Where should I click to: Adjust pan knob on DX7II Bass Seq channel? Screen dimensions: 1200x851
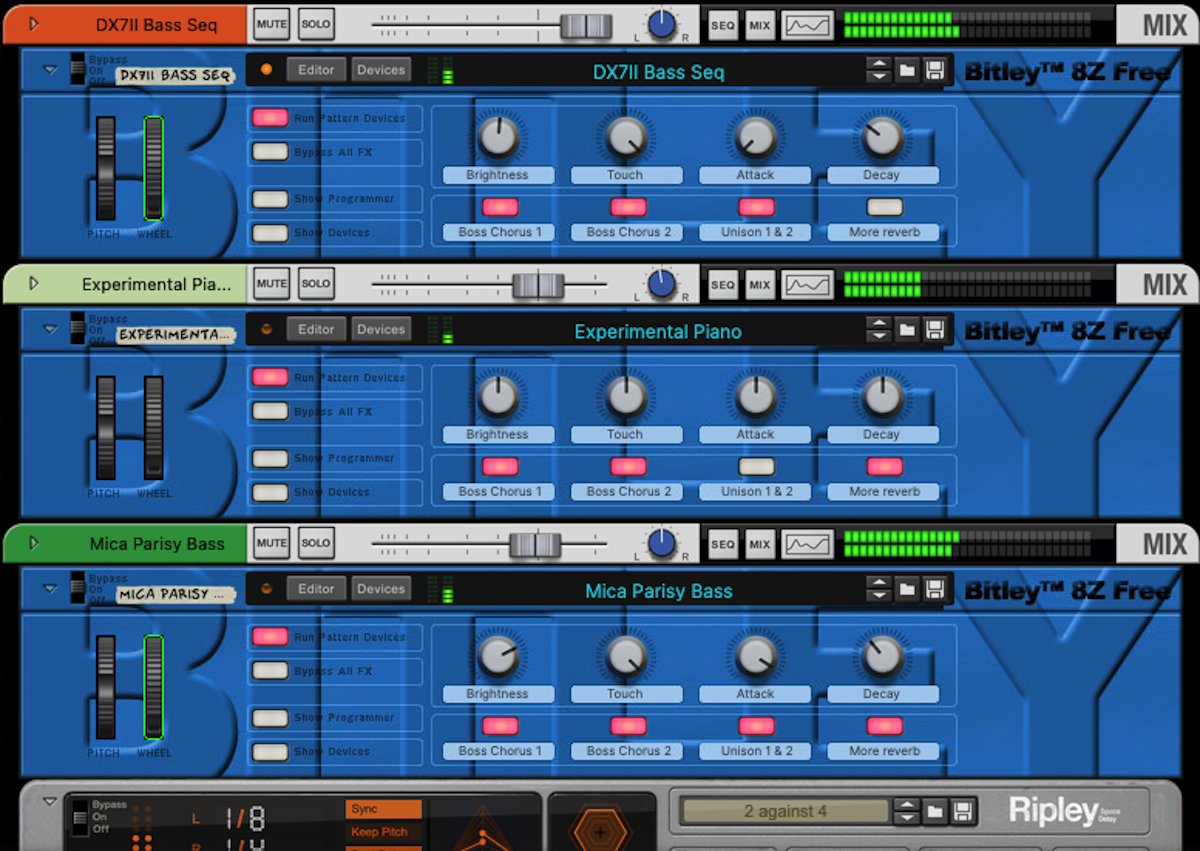661,23
